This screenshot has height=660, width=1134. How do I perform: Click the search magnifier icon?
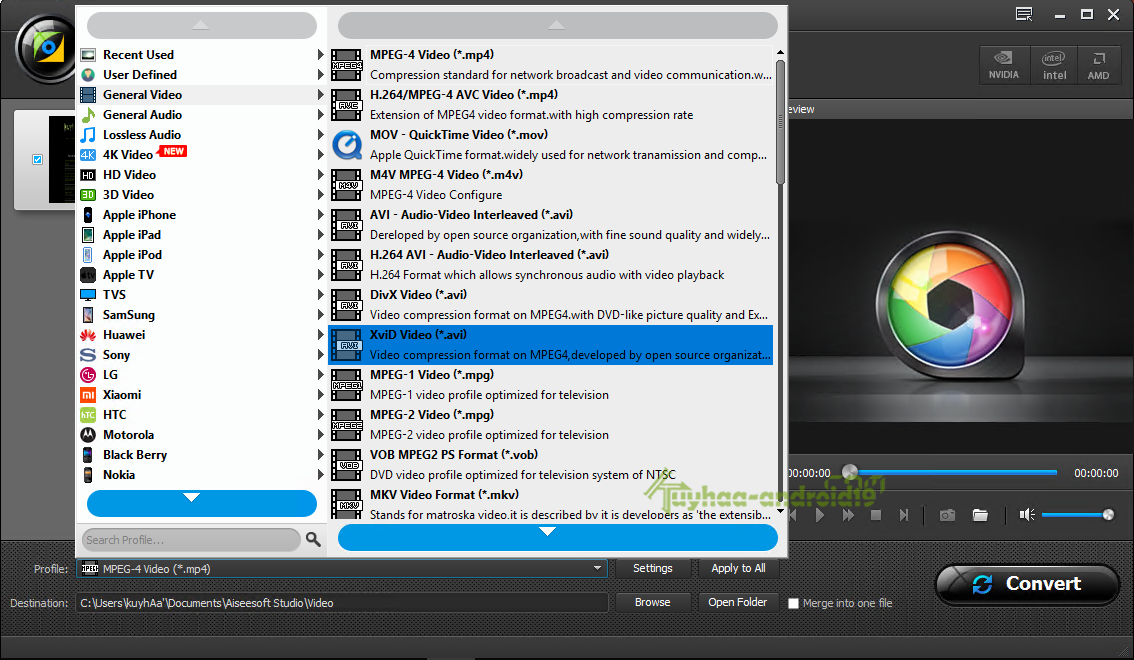313,539
